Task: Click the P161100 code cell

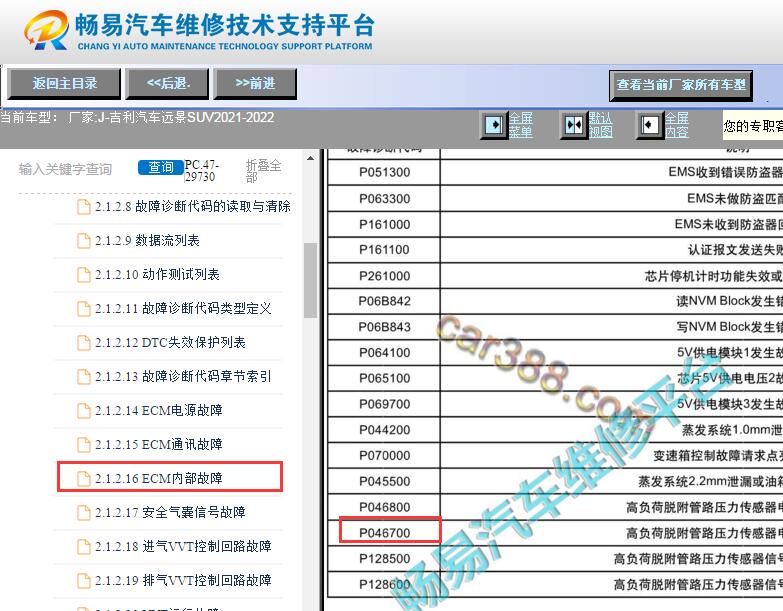Action: (x=384, y=250)
